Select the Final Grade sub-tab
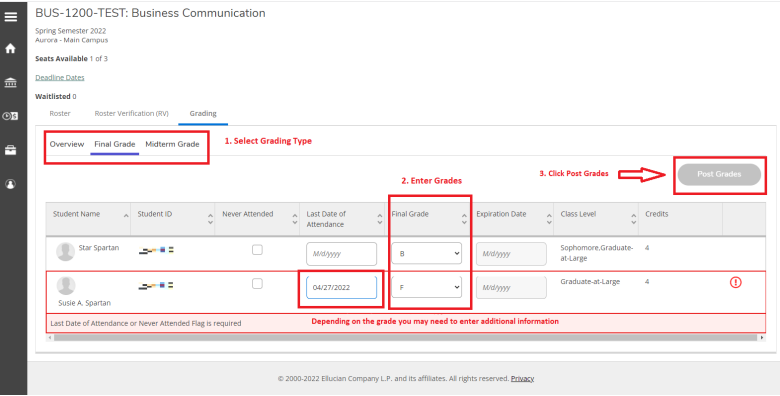The image size is (780, 396). pos(114,144)
